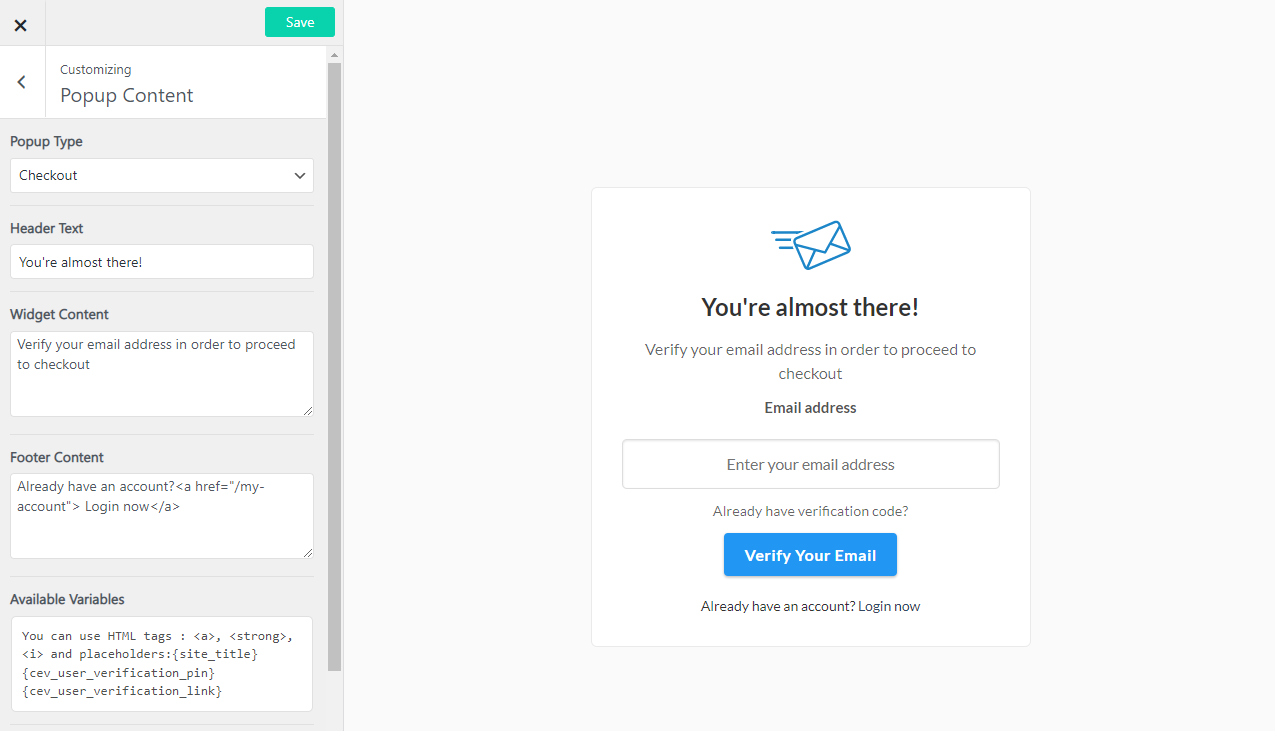Click the You're almost there heading in preview
The width and height of the screenshot is (1275, 731).
[x=810, y=307]
